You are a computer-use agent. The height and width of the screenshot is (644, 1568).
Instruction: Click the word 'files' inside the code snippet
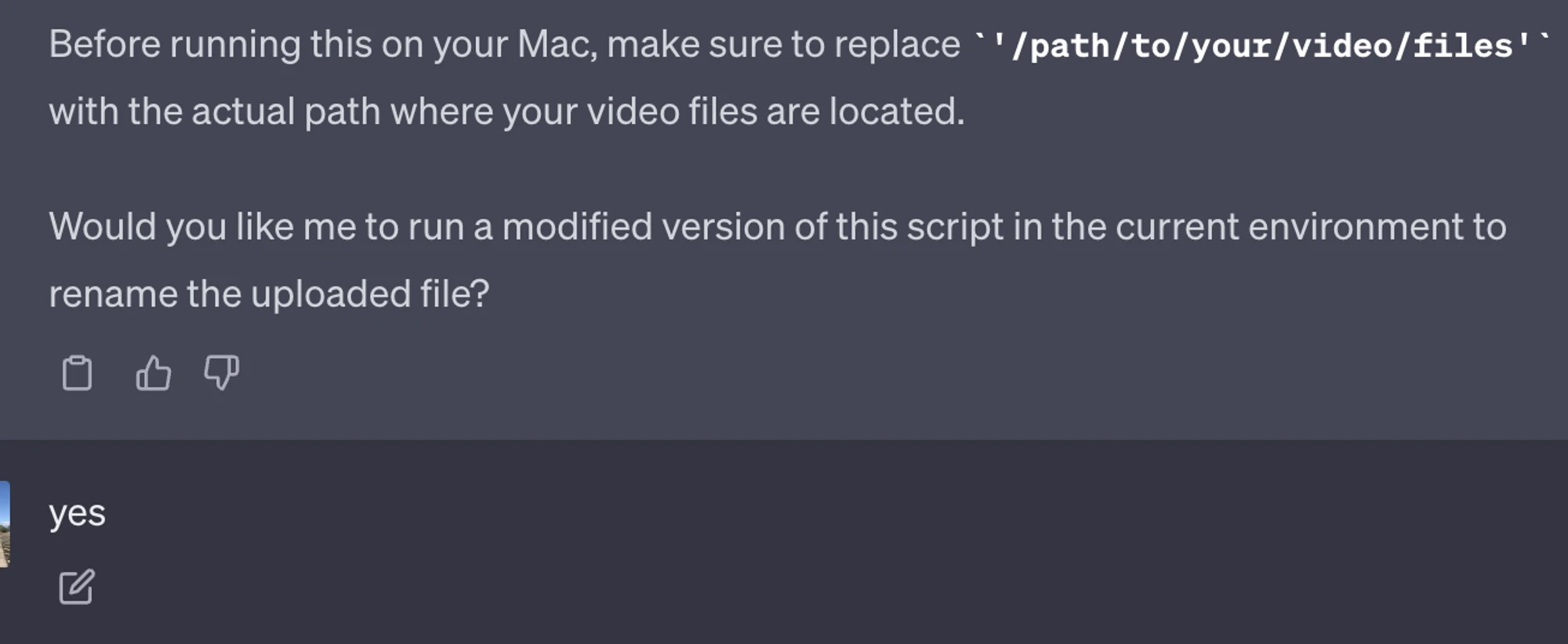(1462, 45)
